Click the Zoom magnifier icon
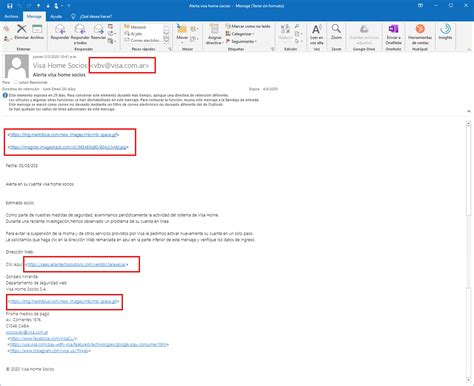 point(336,29)
